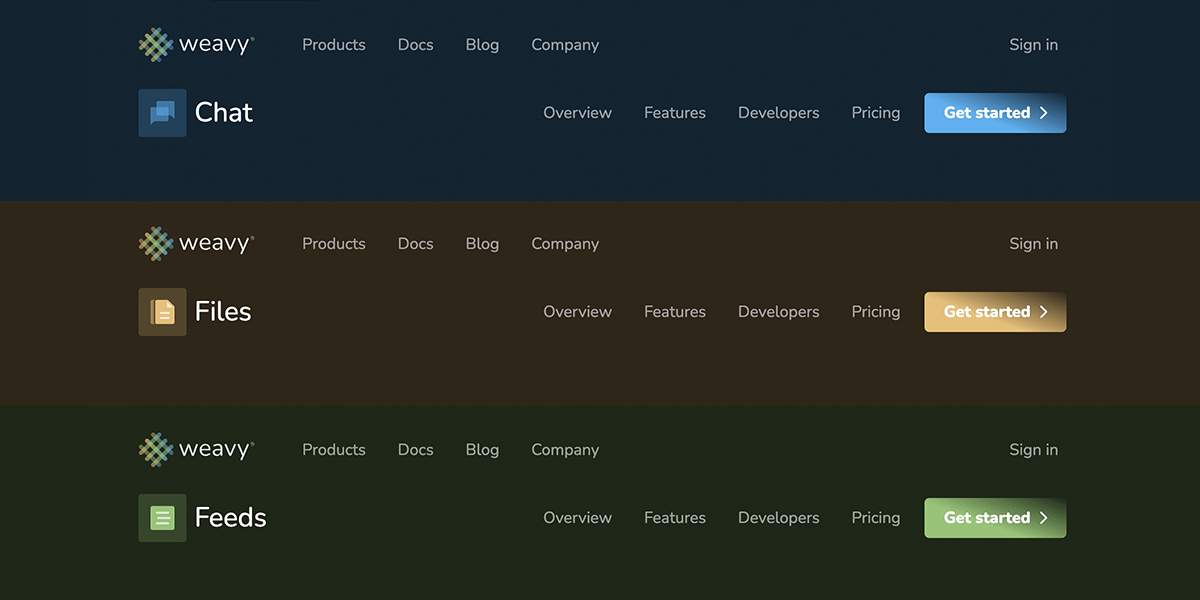Select Blog in the Feeds header navigation
The height and width of the screenshot is (600, 1200).
[x=482, y=449]
